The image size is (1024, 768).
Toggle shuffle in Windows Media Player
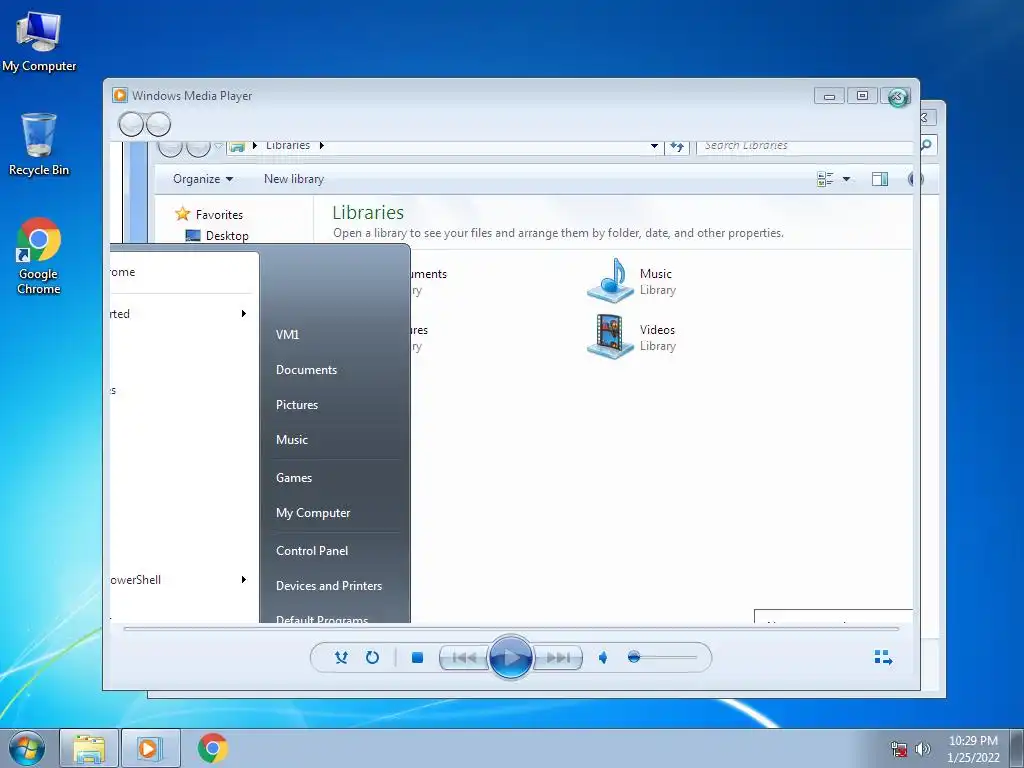click(341, 658)
